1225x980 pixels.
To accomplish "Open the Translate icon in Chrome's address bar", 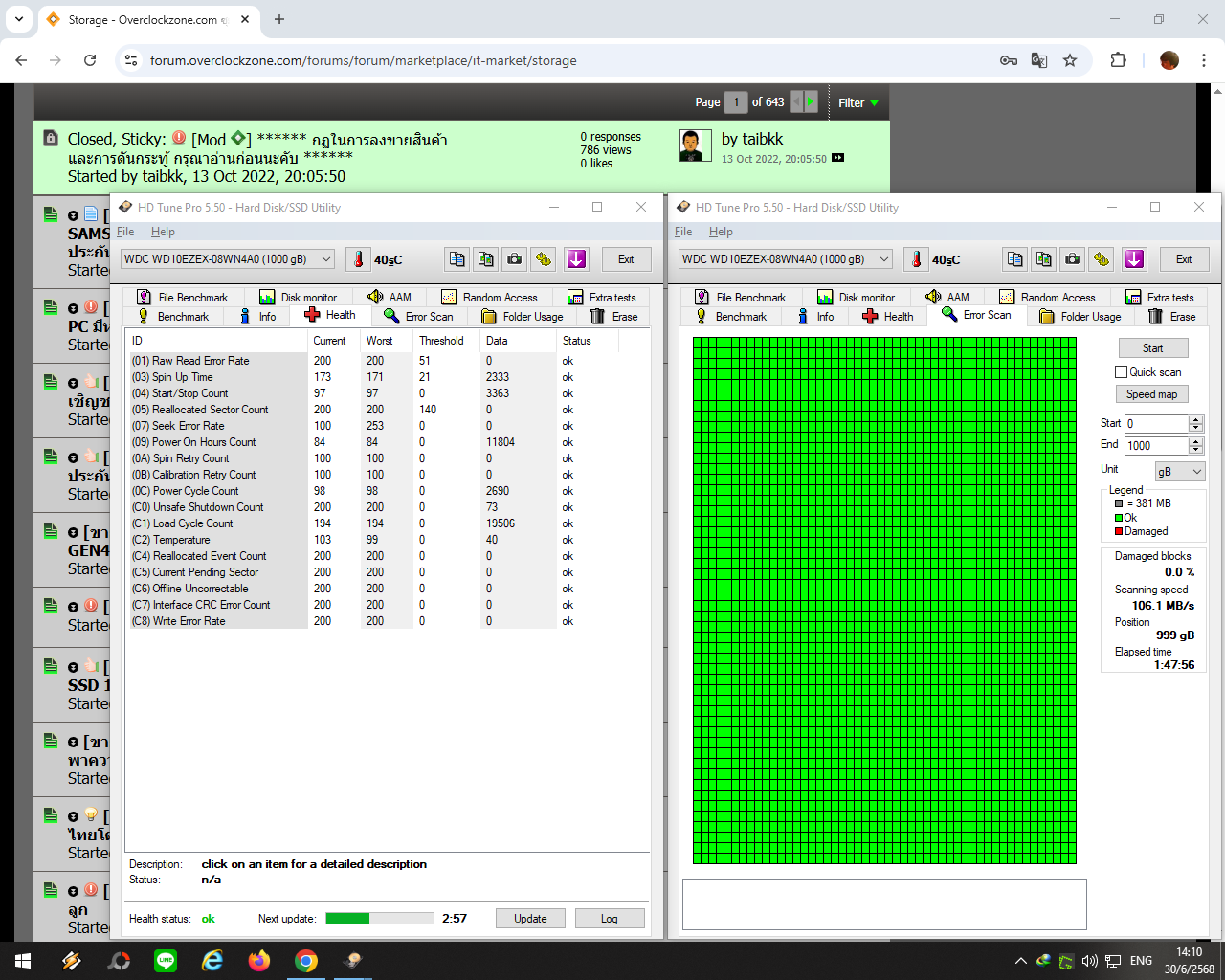I will (x=1039, y=60).
